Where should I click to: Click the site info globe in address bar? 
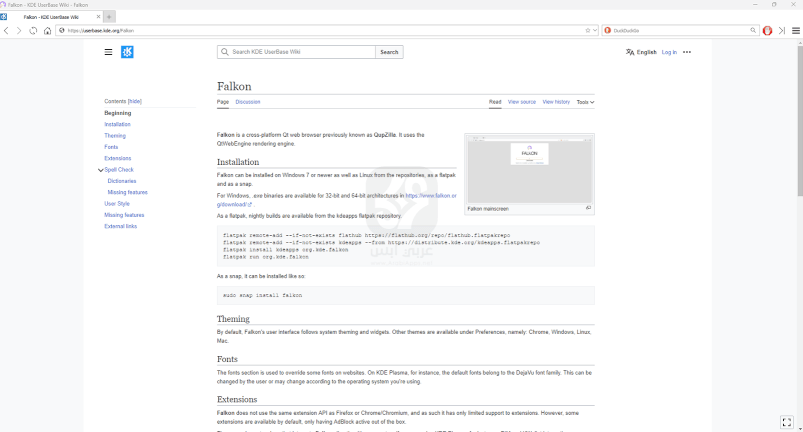pyautogui.click(x=62, y=31)
